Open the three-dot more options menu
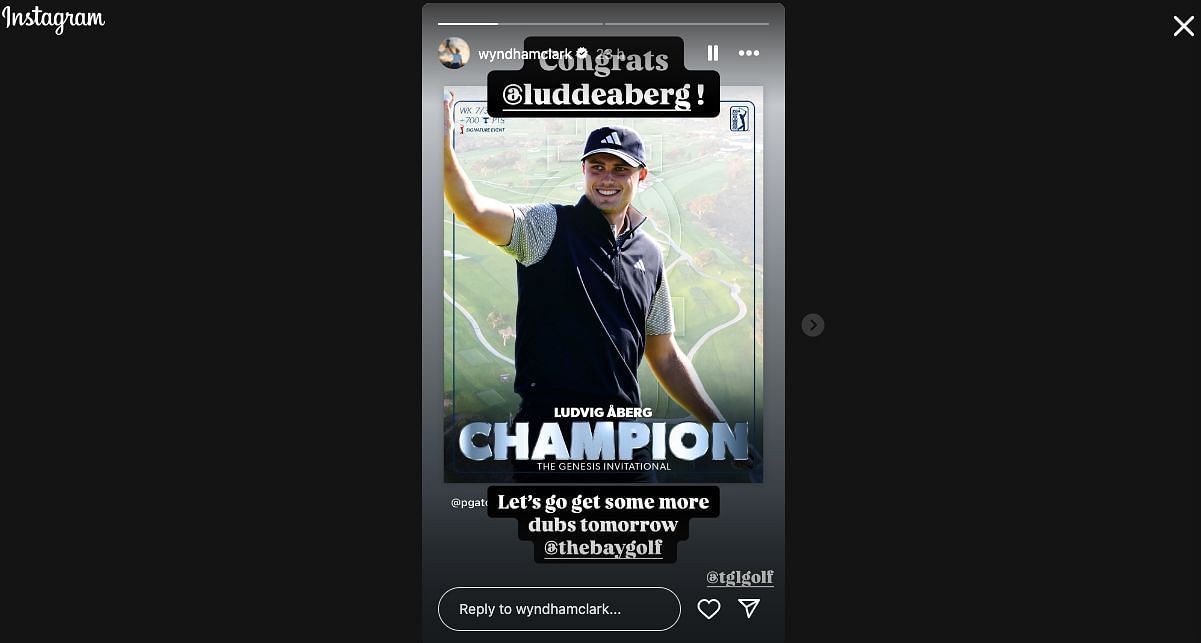1201x643 pixels. coord(749,53)
